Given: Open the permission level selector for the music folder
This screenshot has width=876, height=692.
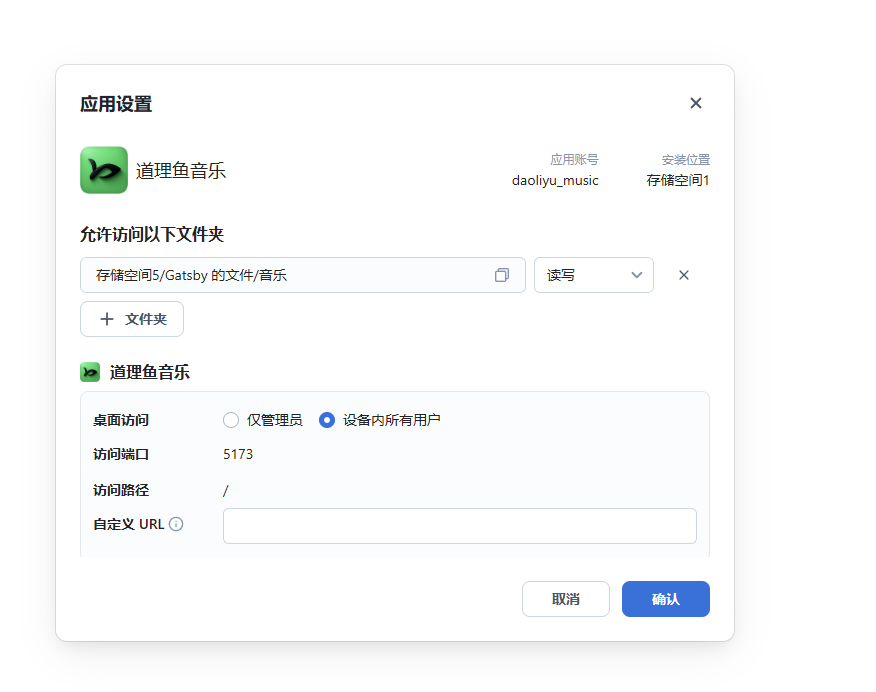Looking at the screenshot, I should pos(594,274).
